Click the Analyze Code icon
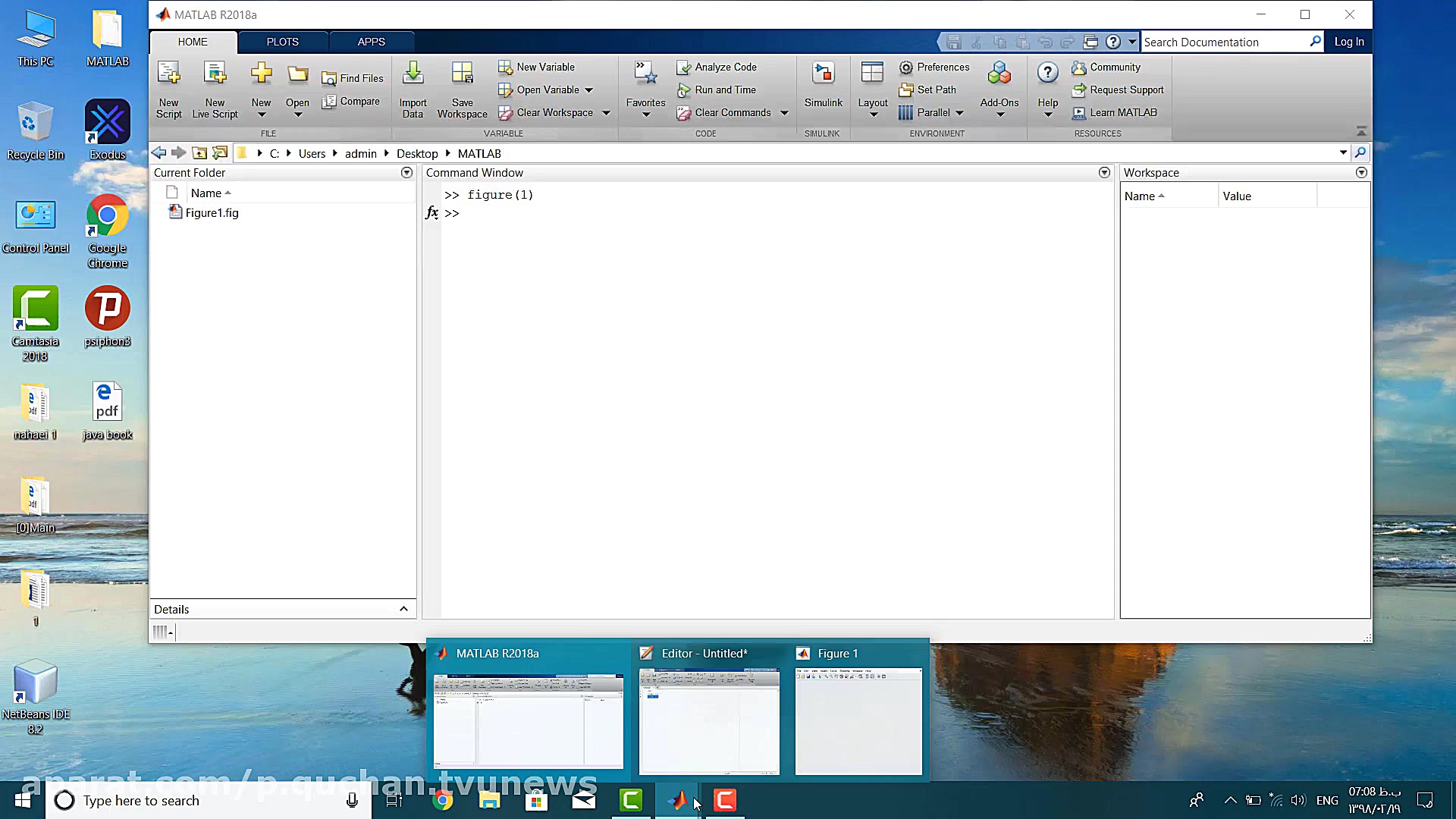The width and height of the screenshot is (1456, 819). click(x=683, y=67)
